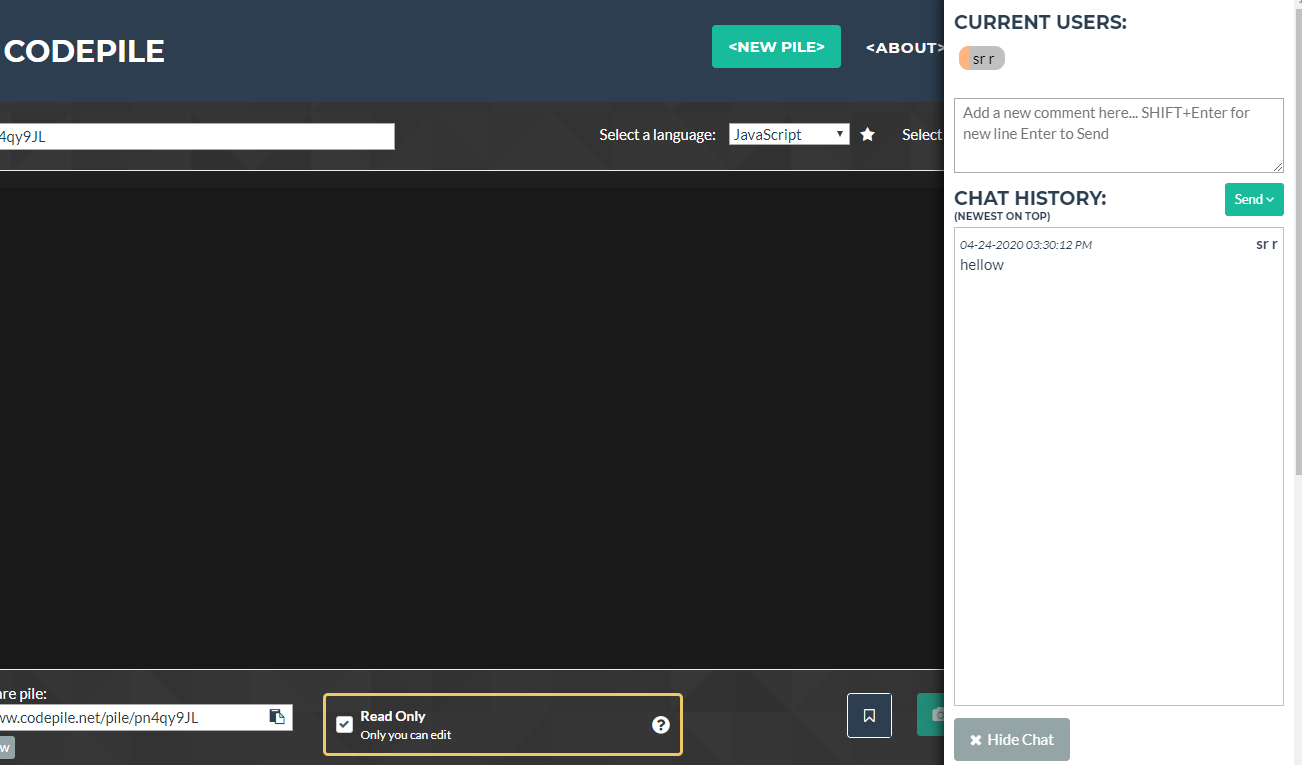Click the chat timestamp '04-24-2020 03:30:12 PM'
The height and width of the screenshot is (765, 1302).
point(1026,245)
